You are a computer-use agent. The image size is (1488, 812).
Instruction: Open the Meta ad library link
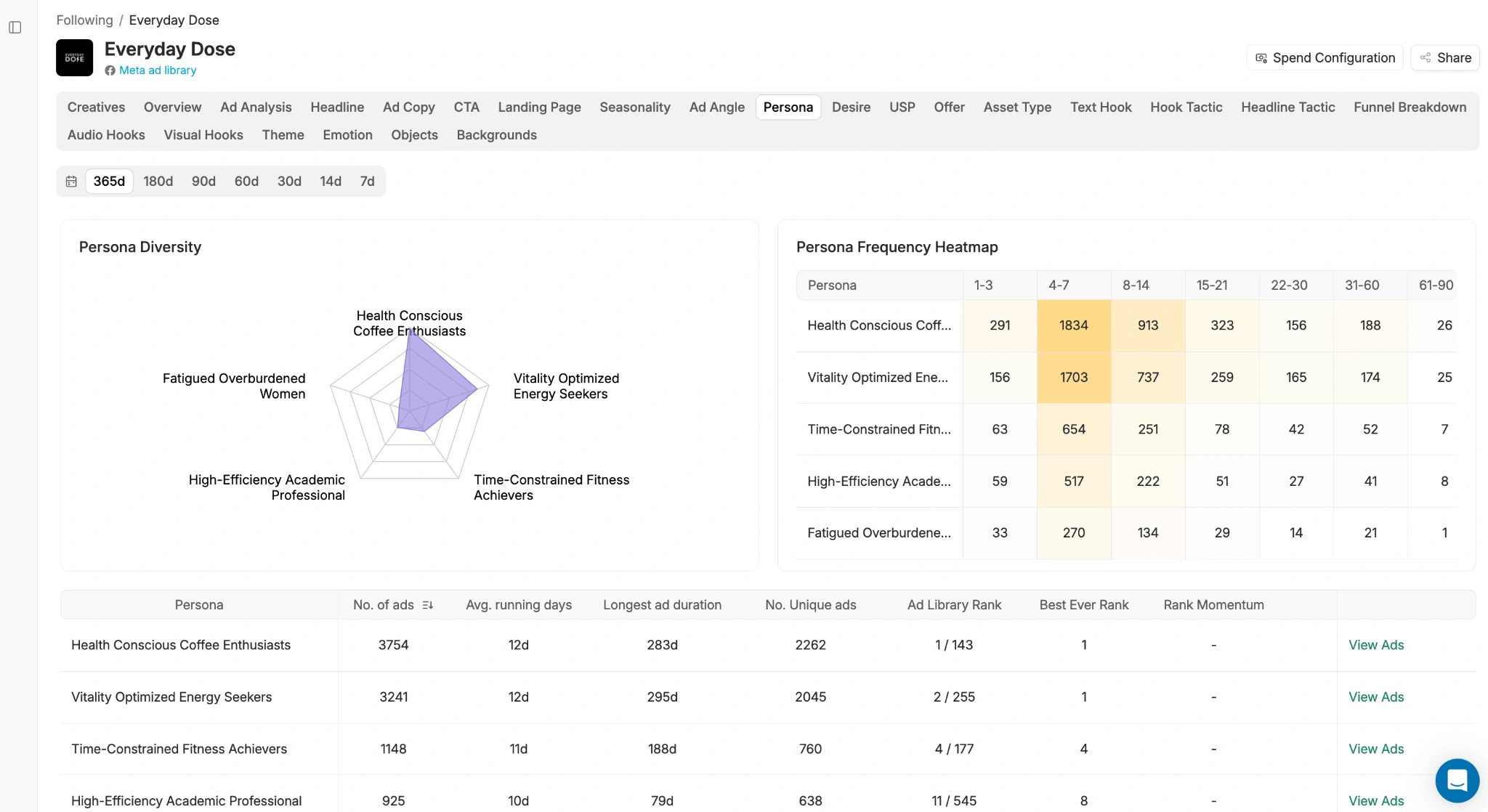[158, 70]
